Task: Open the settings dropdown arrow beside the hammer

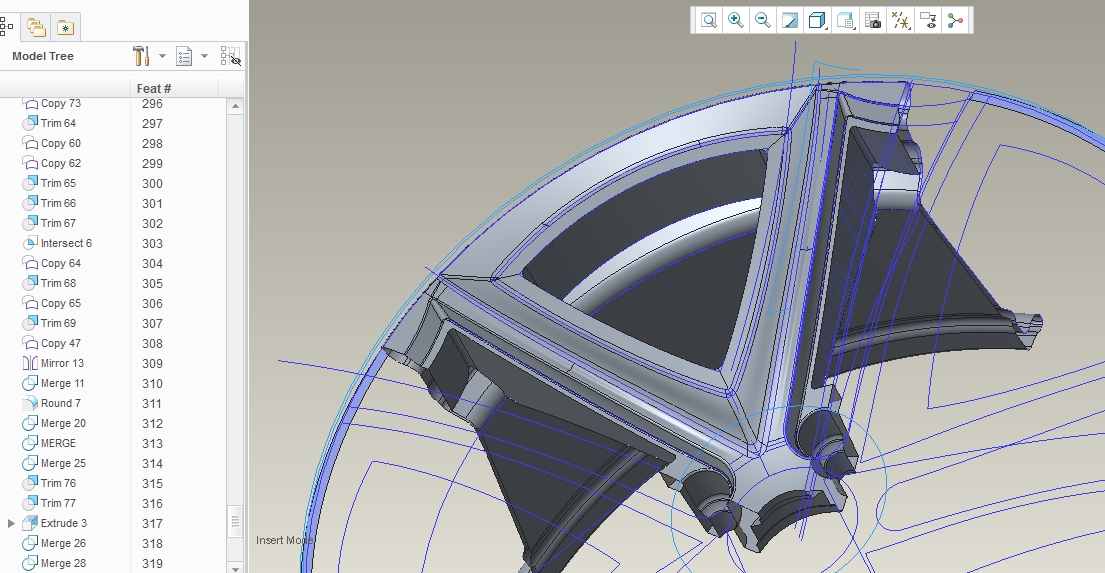Action: tap(162, 56)
